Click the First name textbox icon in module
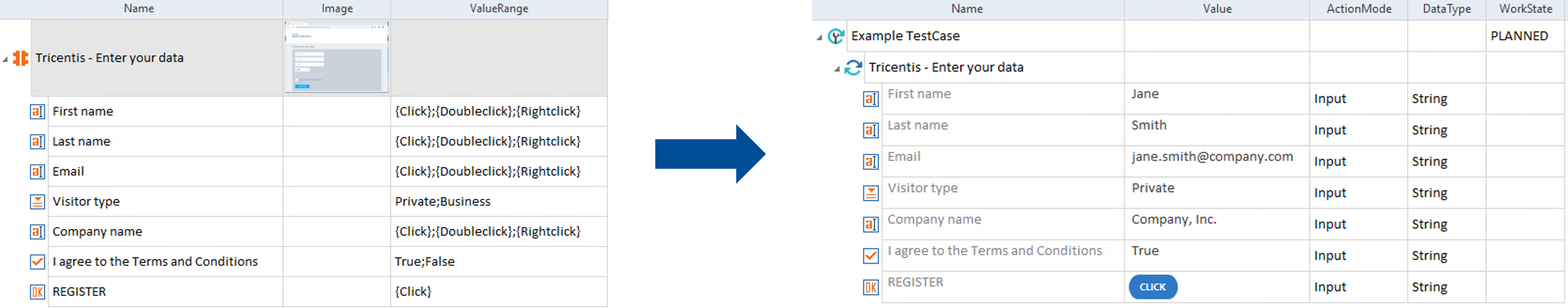This screenshot has width=1568, height=308. click(37, 112)
